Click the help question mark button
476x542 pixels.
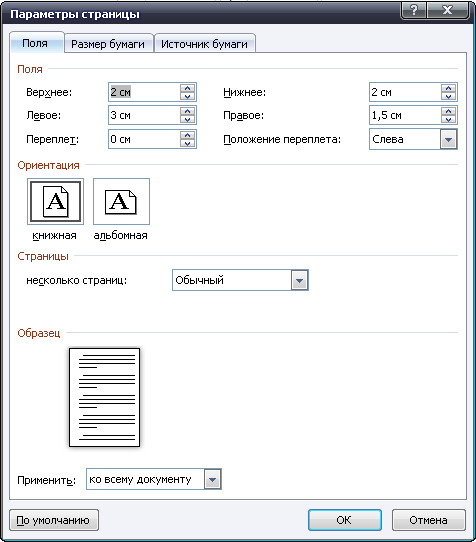pos(413,10)
